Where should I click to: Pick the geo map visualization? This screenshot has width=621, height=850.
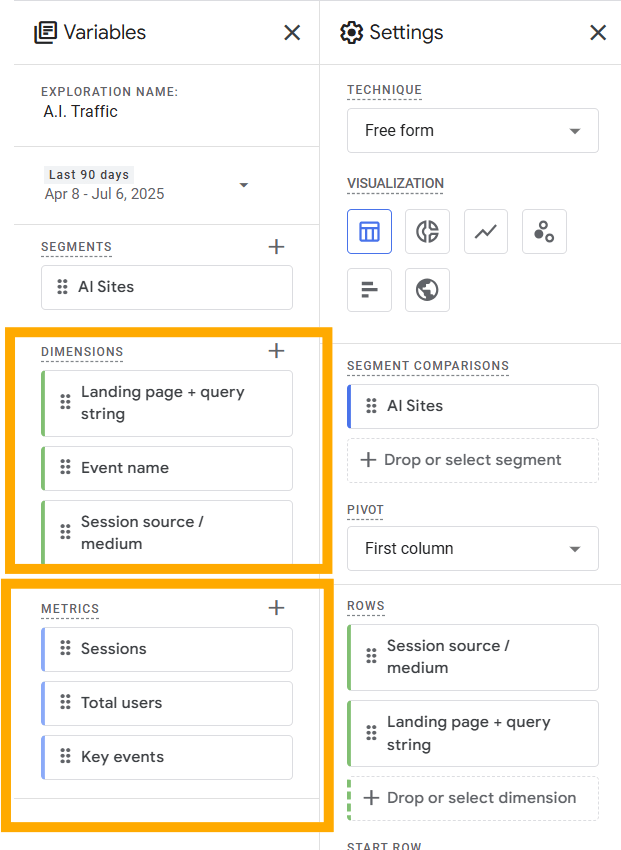[428, 290]
